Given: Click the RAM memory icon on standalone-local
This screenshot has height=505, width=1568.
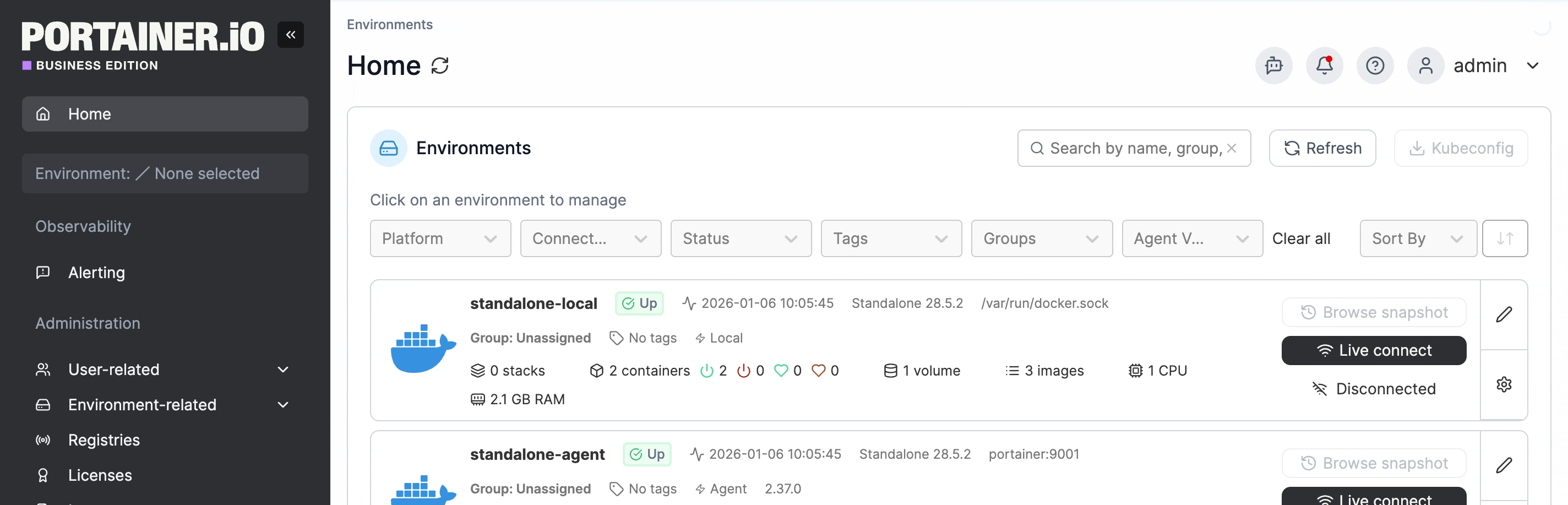Looking at the screenshot, I should 478,399.
